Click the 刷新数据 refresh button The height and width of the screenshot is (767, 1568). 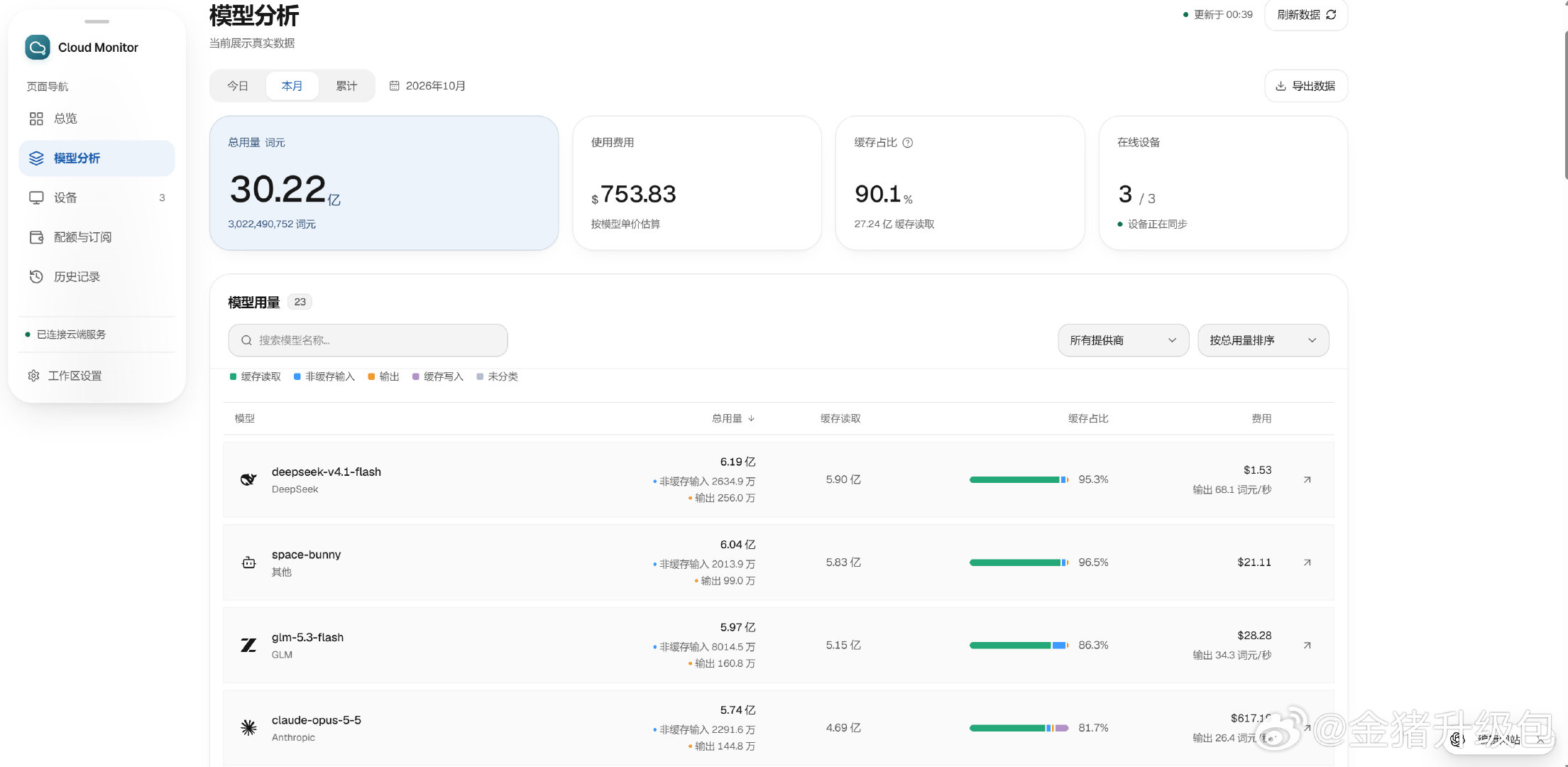pyautogui.click(x=1306, y=15)
